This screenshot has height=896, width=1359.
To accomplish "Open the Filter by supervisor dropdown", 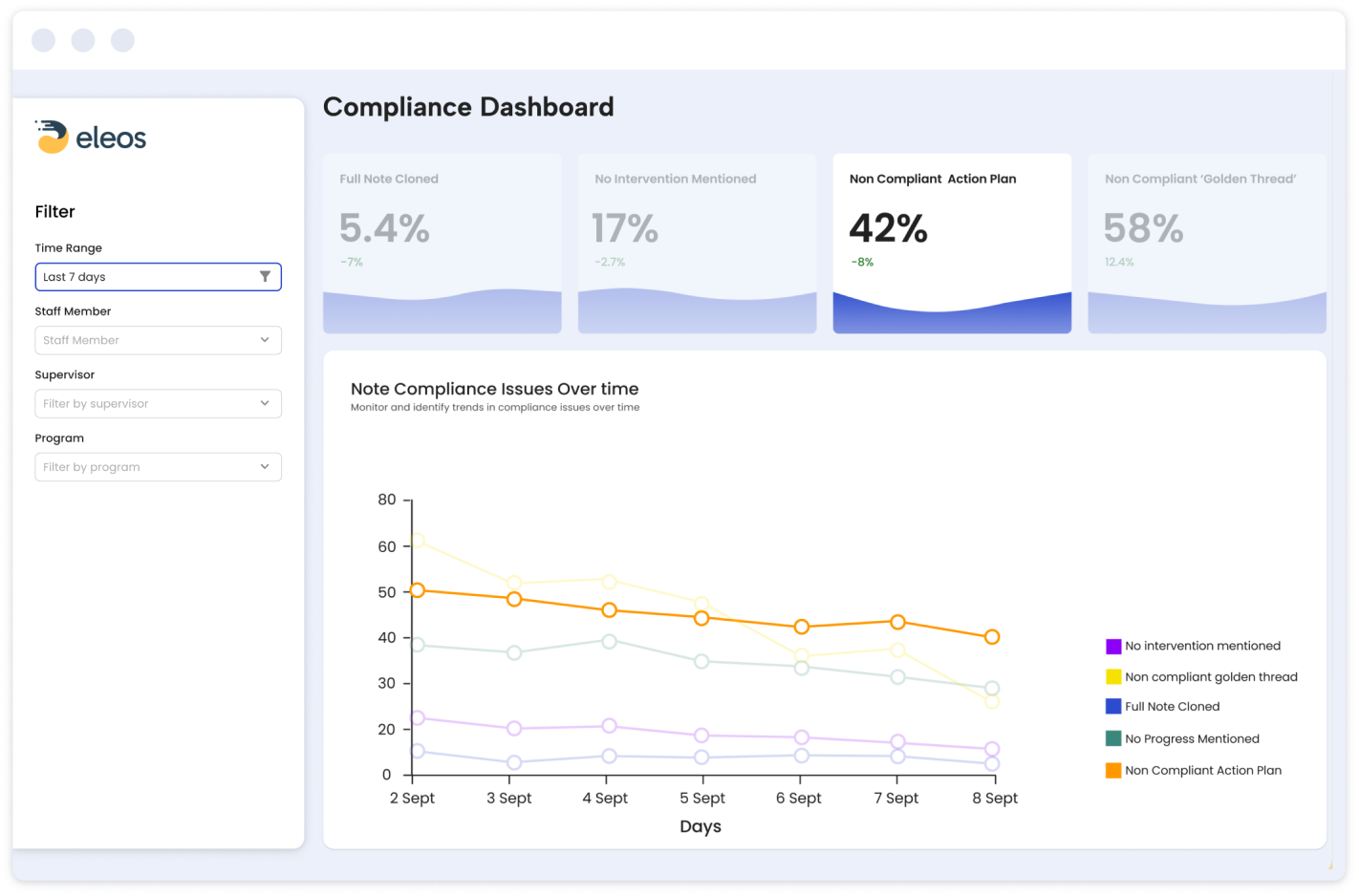I will tap(159, 403).
